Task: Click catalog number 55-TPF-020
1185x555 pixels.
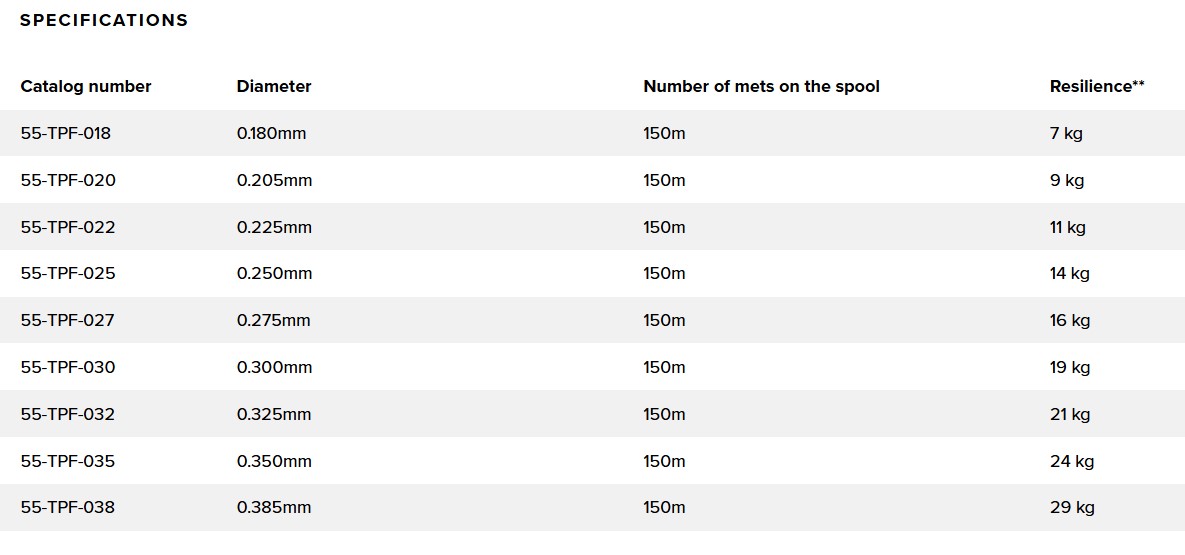Action: coord(68,180)
